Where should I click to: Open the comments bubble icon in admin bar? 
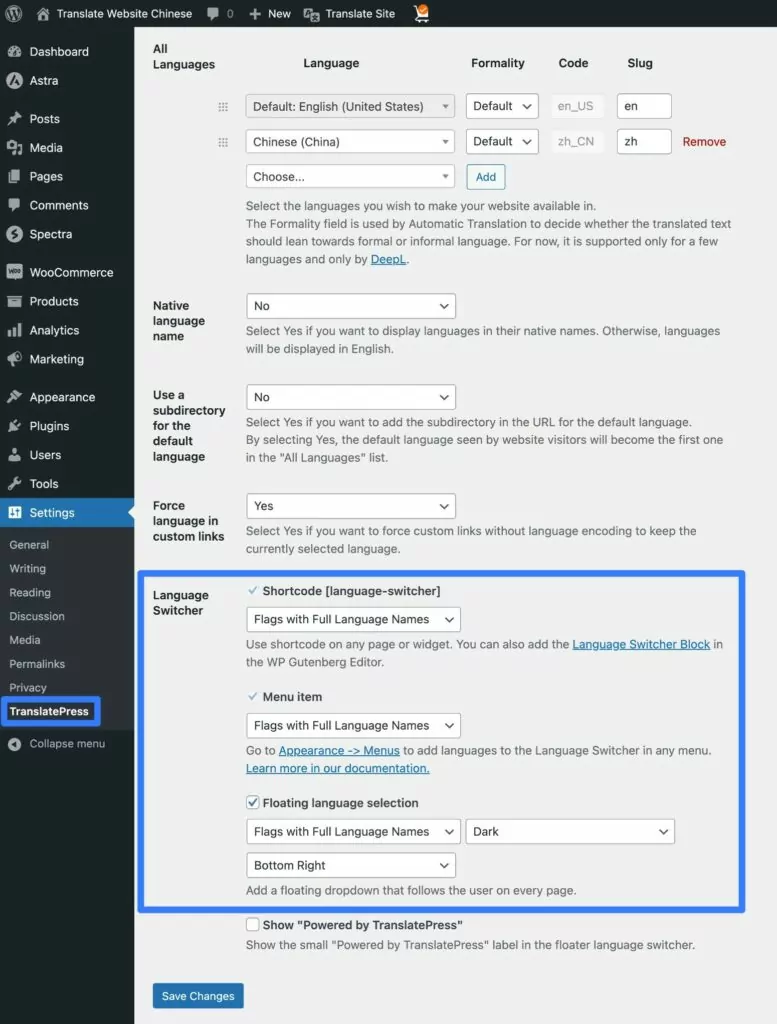point(213,14)
